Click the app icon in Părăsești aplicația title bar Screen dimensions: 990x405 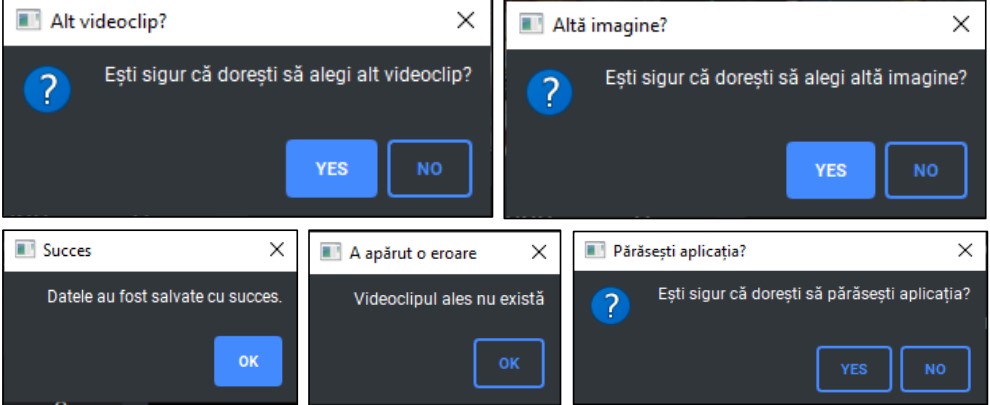594,250
